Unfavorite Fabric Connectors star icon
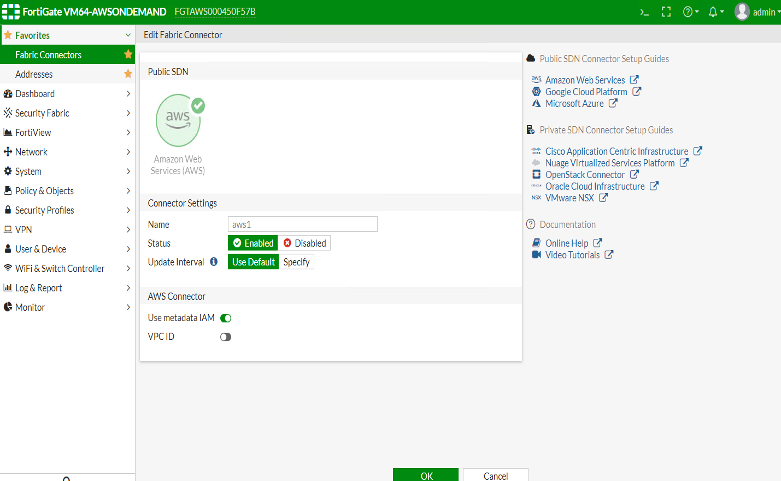 point(128,54)
